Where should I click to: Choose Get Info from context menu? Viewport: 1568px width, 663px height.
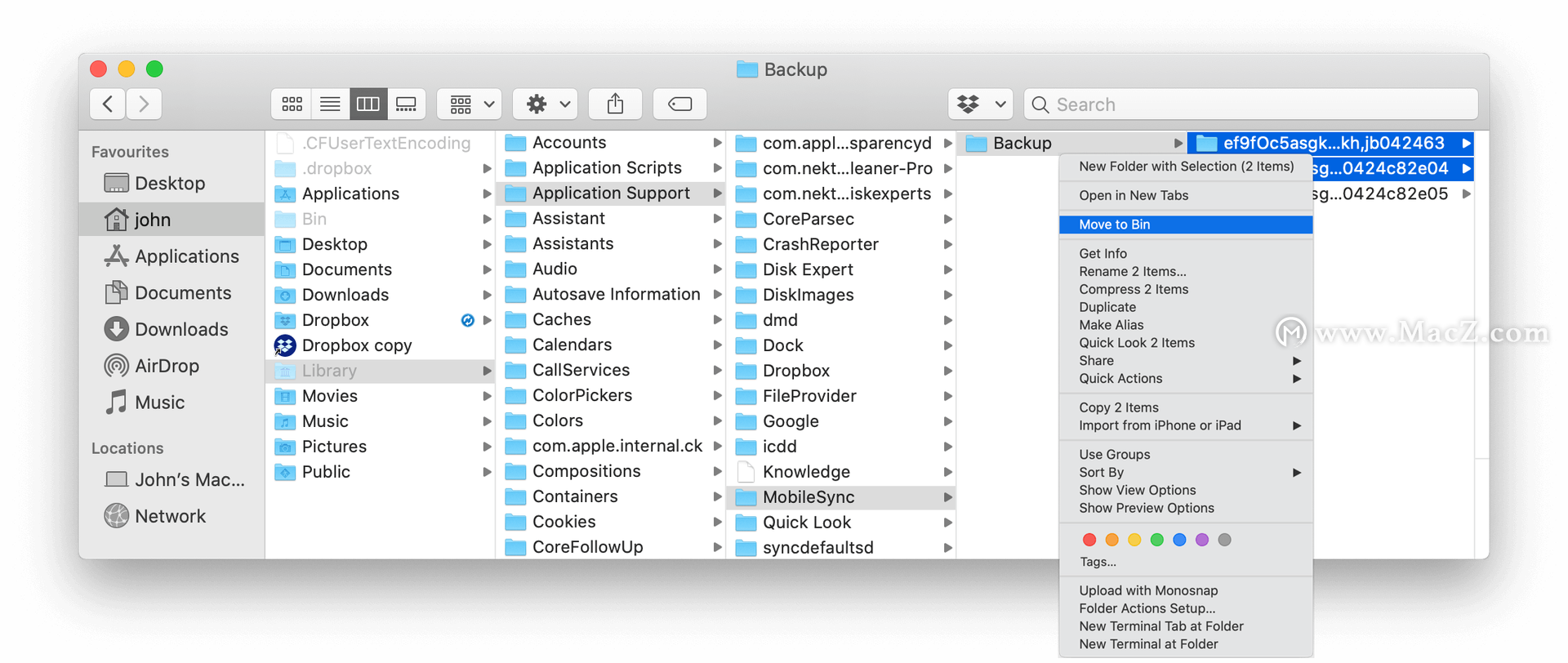coord(1186,254)
